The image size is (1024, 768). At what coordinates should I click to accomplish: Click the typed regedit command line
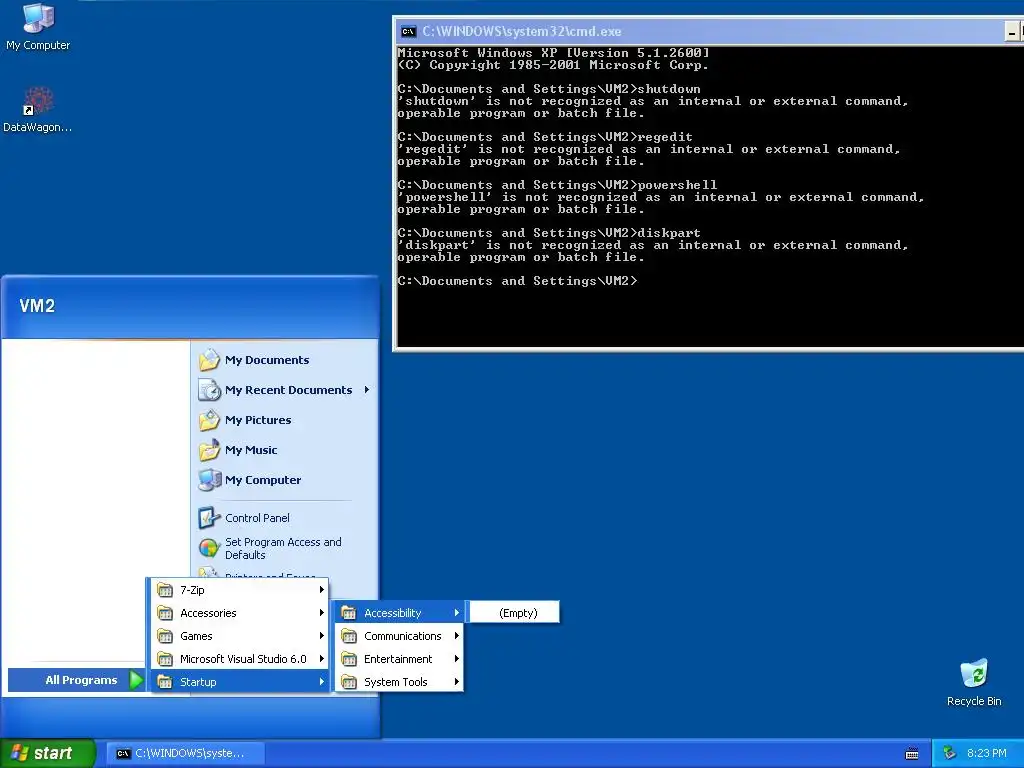[x=545, y=137]
